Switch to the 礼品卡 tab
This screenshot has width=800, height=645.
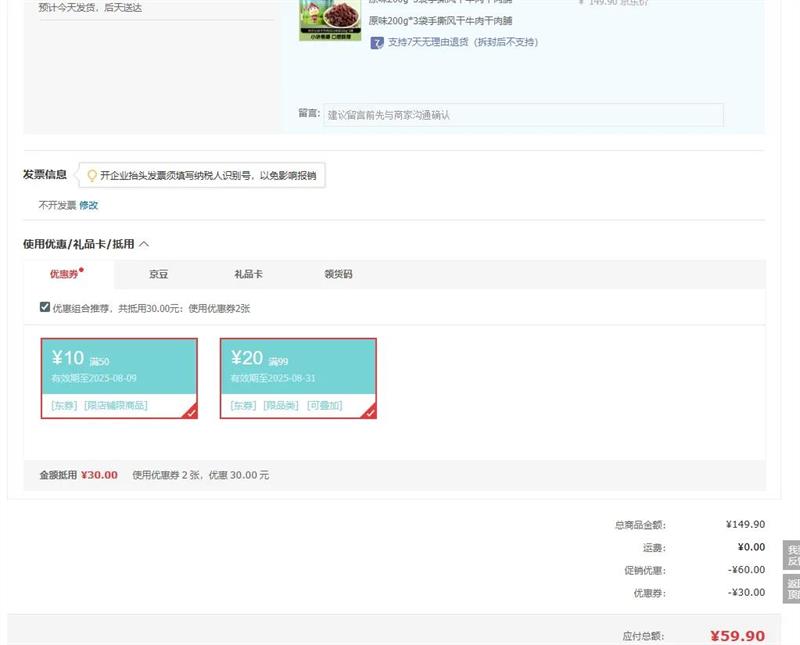[x=248, y=274]
